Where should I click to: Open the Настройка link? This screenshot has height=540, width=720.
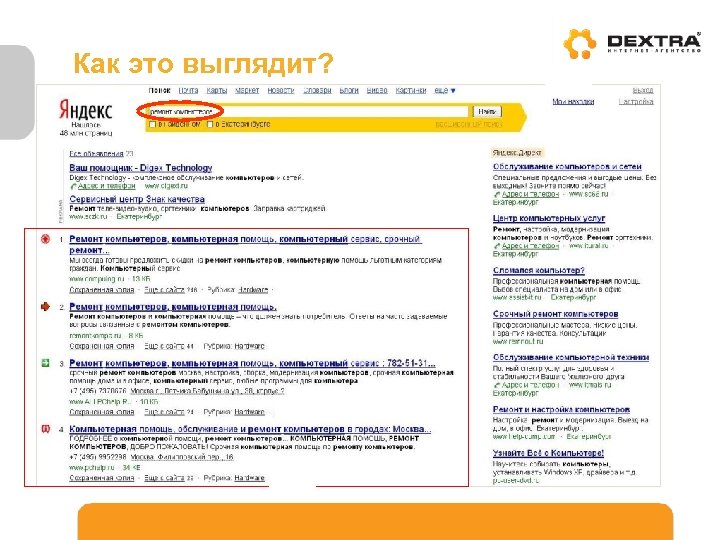tap(636, 101)
